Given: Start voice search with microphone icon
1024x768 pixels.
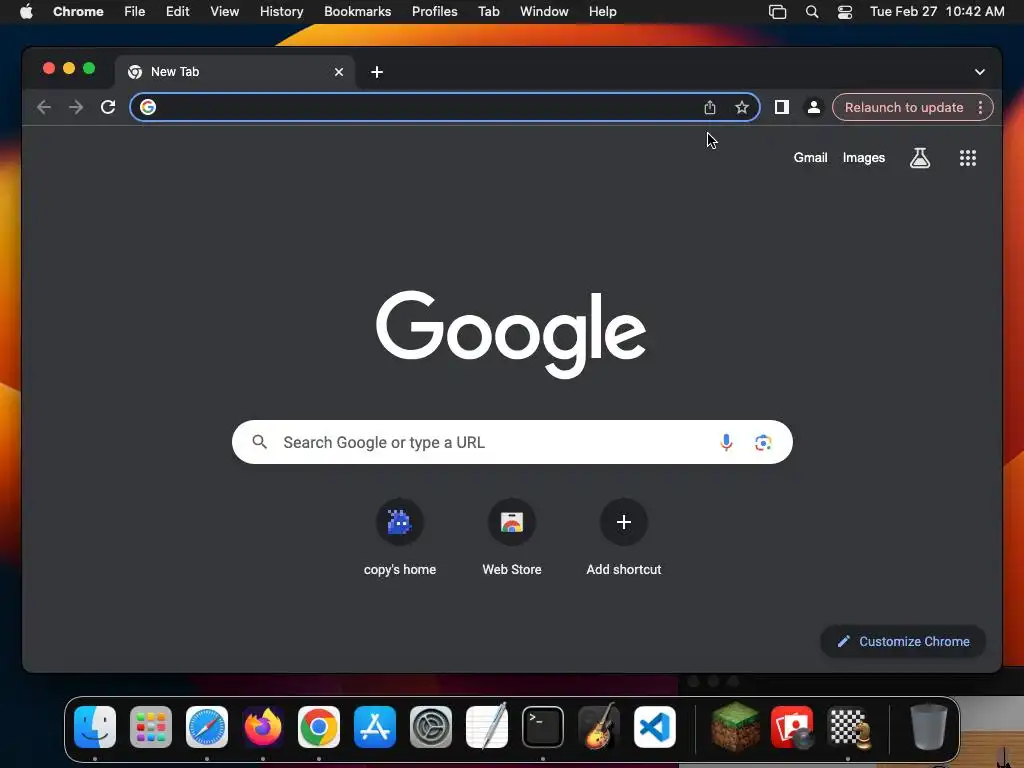Looking at the screenshot, I should click(x=726, y=442).
